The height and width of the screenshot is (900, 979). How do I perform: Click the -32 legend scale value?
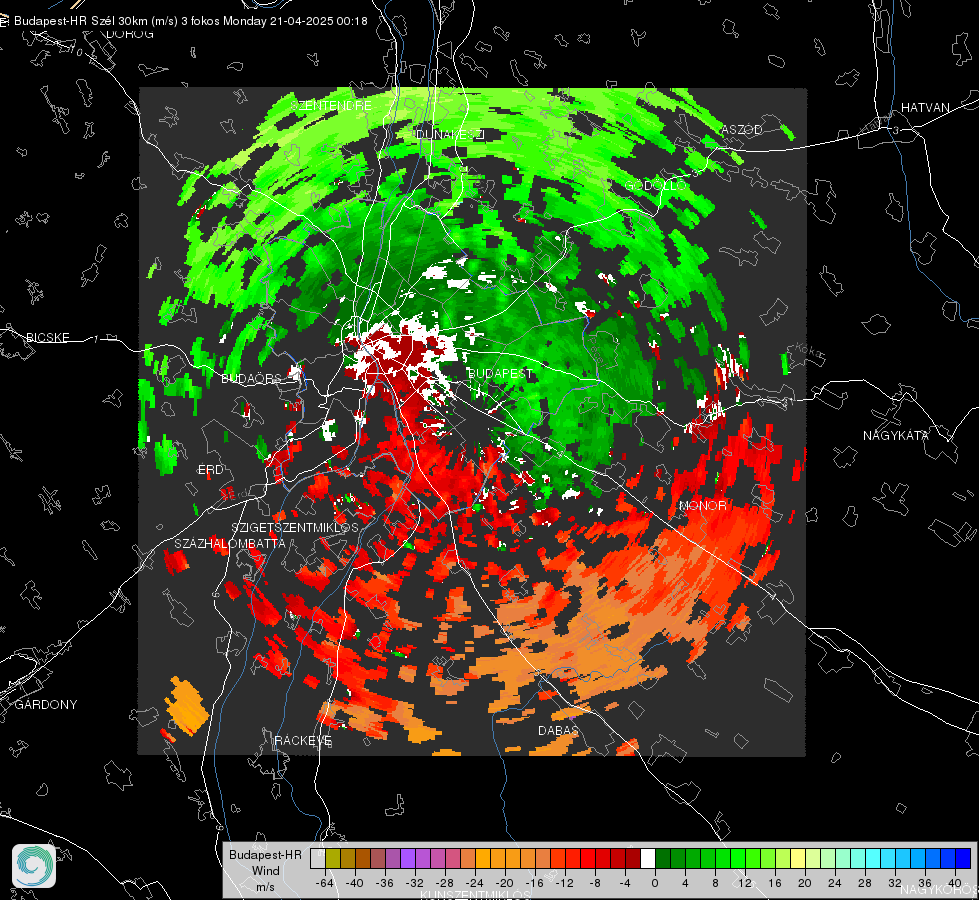point(415,883)
